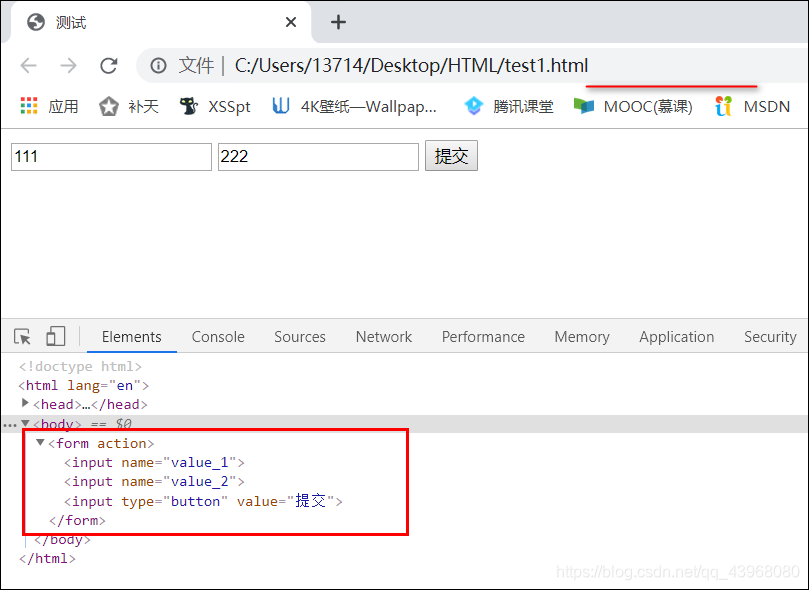Reload the test1.html page

point(109,65)
